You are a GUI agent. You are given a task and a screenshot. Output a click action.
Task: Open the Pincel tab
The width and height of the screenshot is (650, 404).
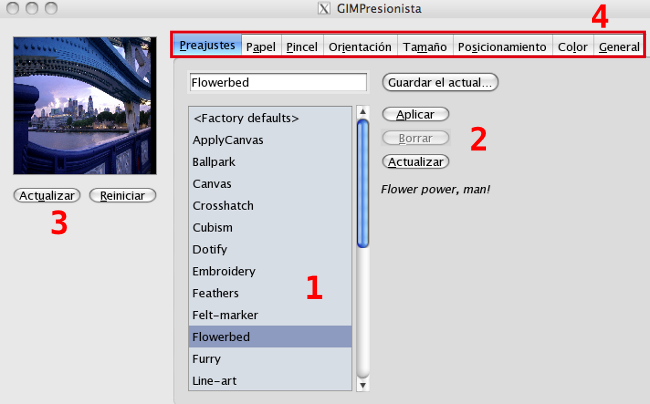point(302,46)
